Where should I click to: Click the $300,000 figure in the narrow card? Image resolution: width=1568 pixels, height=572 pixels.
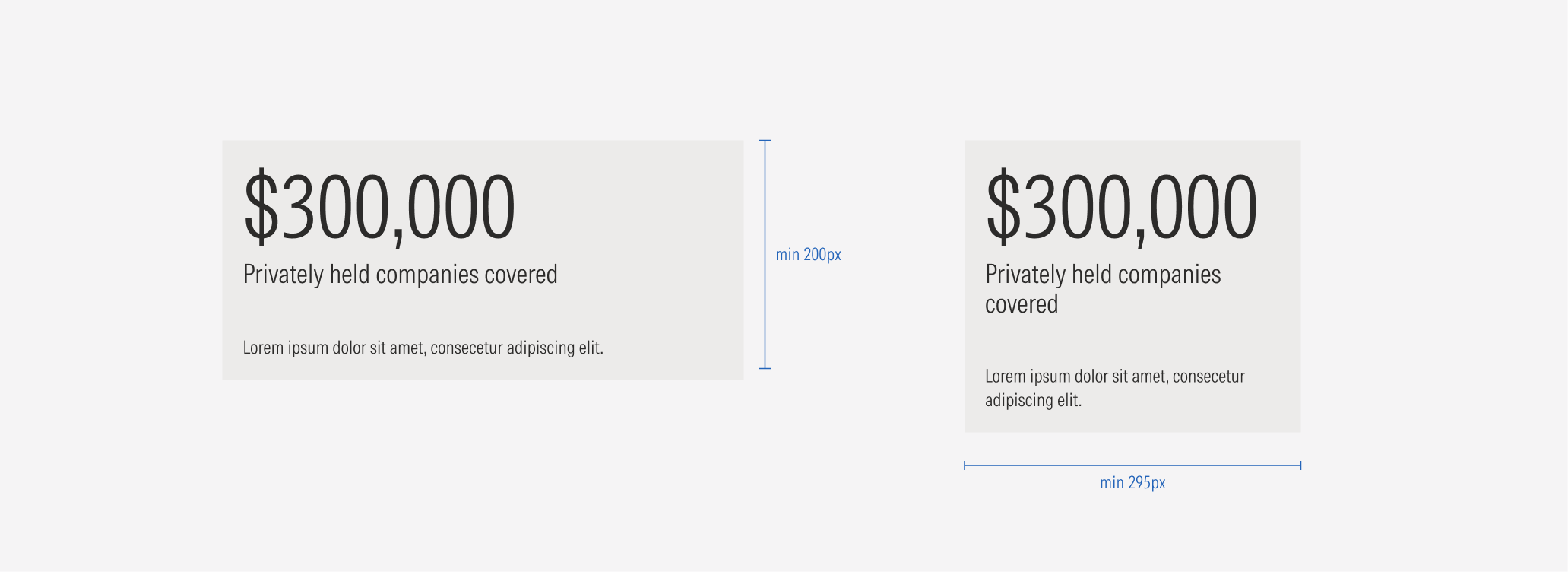[x=1121, y=207]
